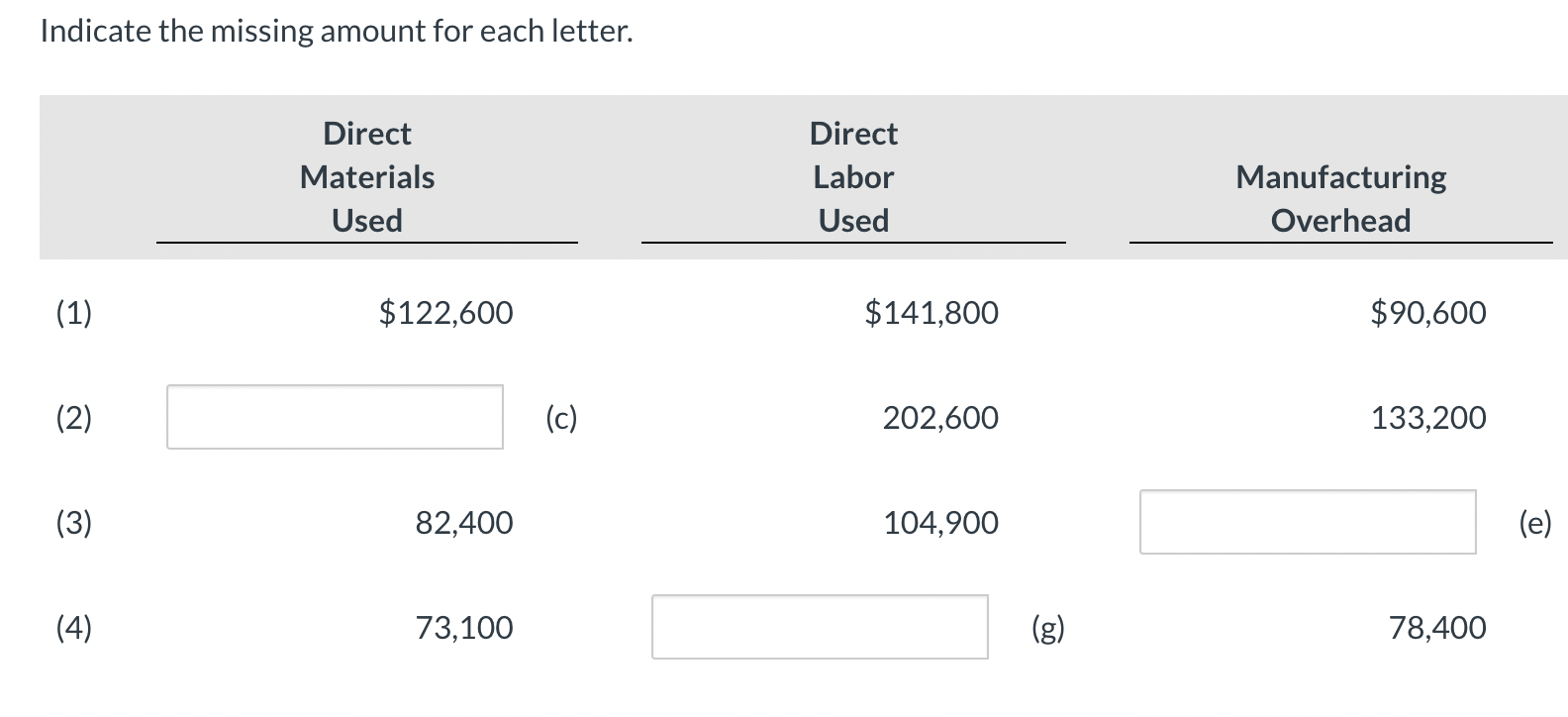1568x717 pixels.
Task: Click the row (1) label
Action: click(73, 313)
